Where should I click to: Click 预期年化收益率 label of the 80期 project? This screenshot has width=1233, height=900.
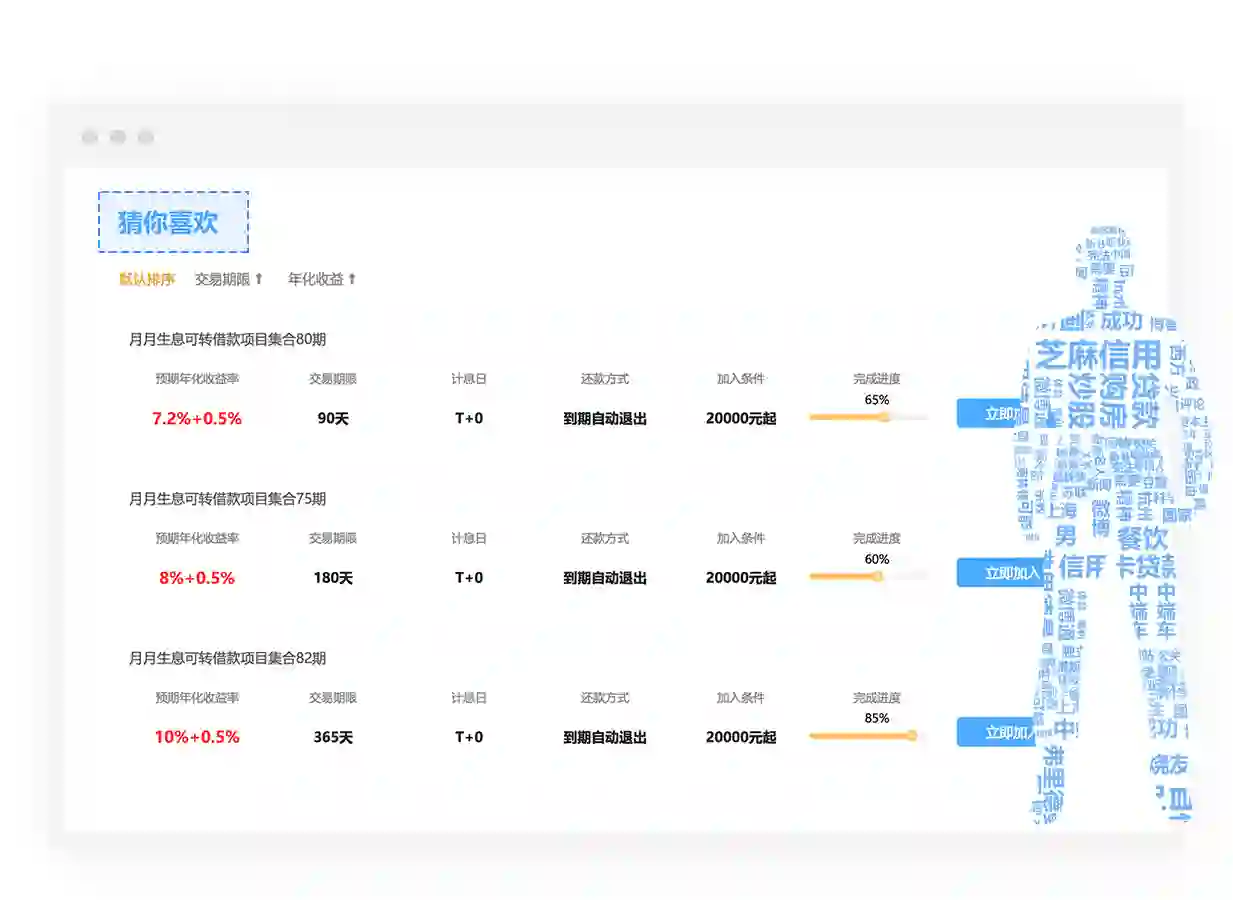(197, 379)
